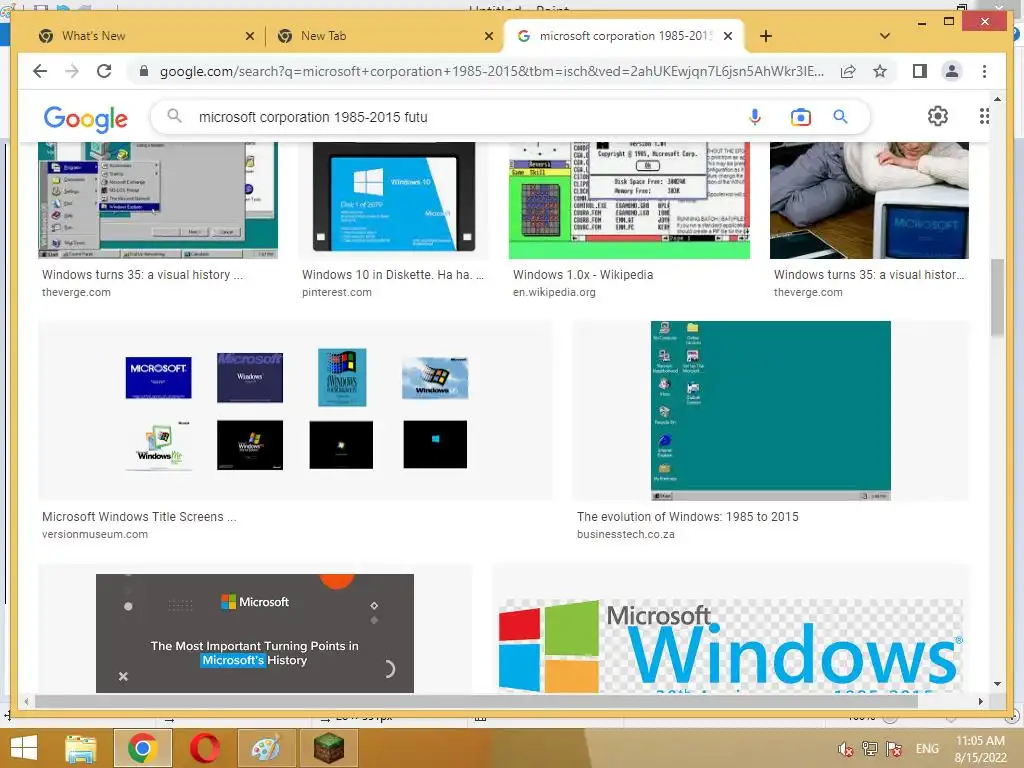Close the microsoft corporation search tab
The image size is (1024, 768).
[x=728, y=36]
